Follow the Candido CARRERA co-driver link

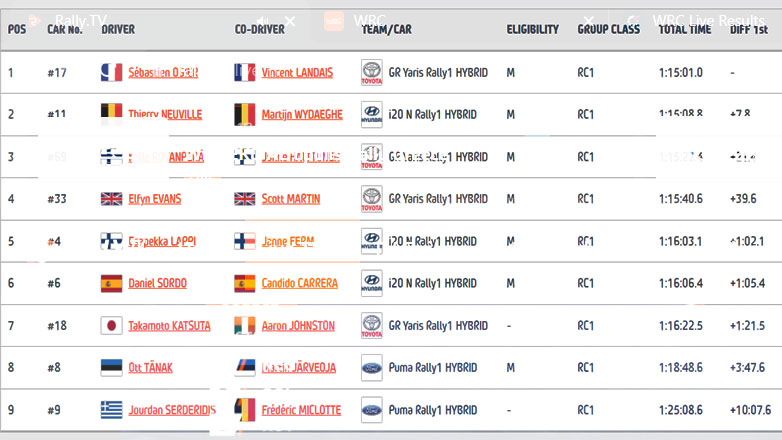coord(299,283)
